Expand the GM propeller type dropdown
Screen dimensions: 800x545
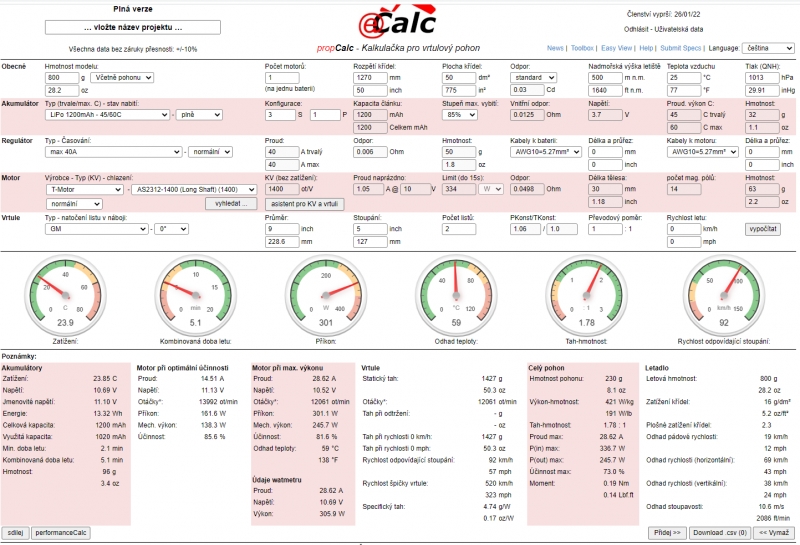click(x=96, y=228)
